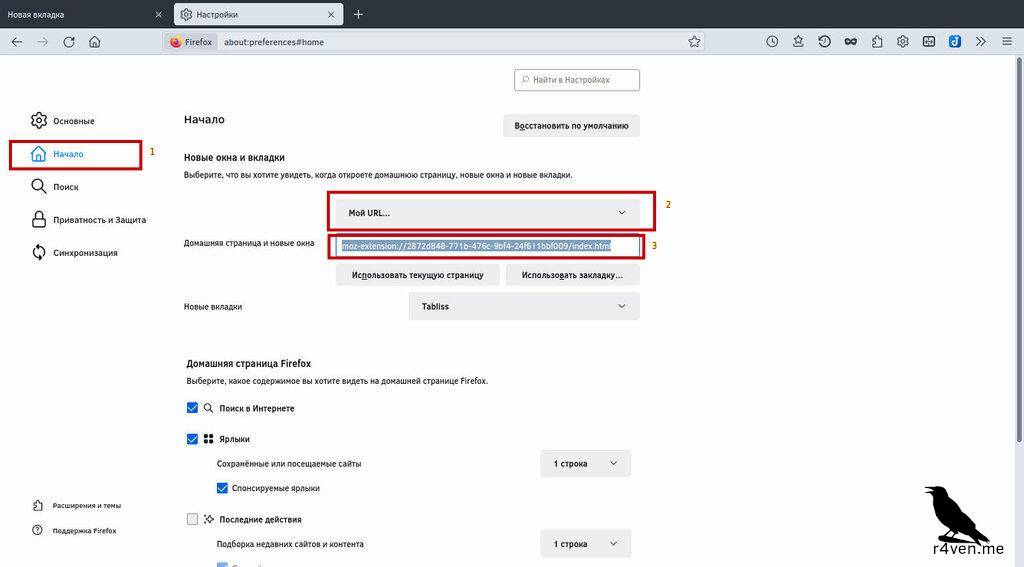
Task: Enable the 'Последние действия' checkbox
Action: pos(193,519)
